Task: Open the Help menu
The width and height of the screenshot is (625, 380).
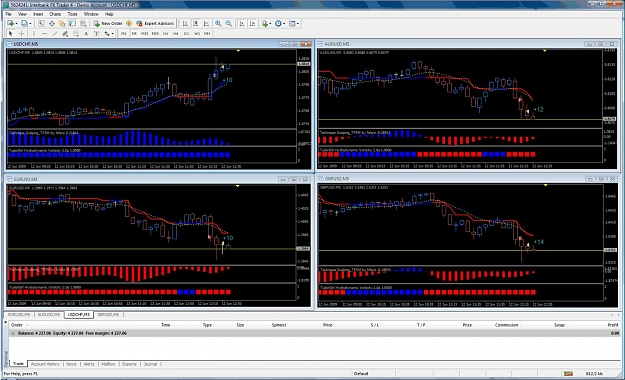Action: pos(109,14)
